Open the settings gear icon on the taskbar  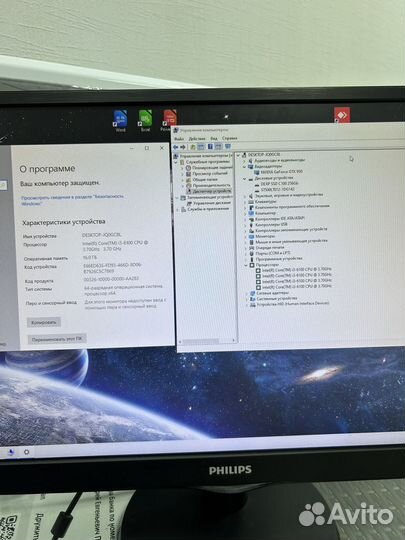tap(27, 451)
